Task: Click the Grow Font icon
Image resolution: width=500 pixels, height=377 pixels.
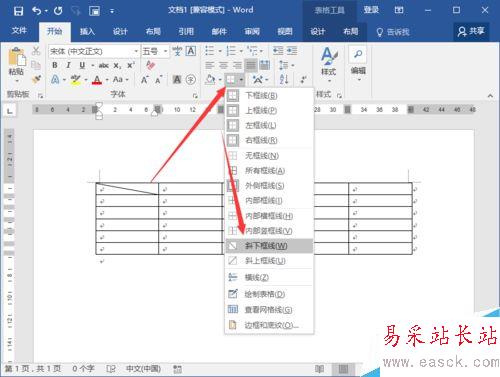Action: (145, 80)
